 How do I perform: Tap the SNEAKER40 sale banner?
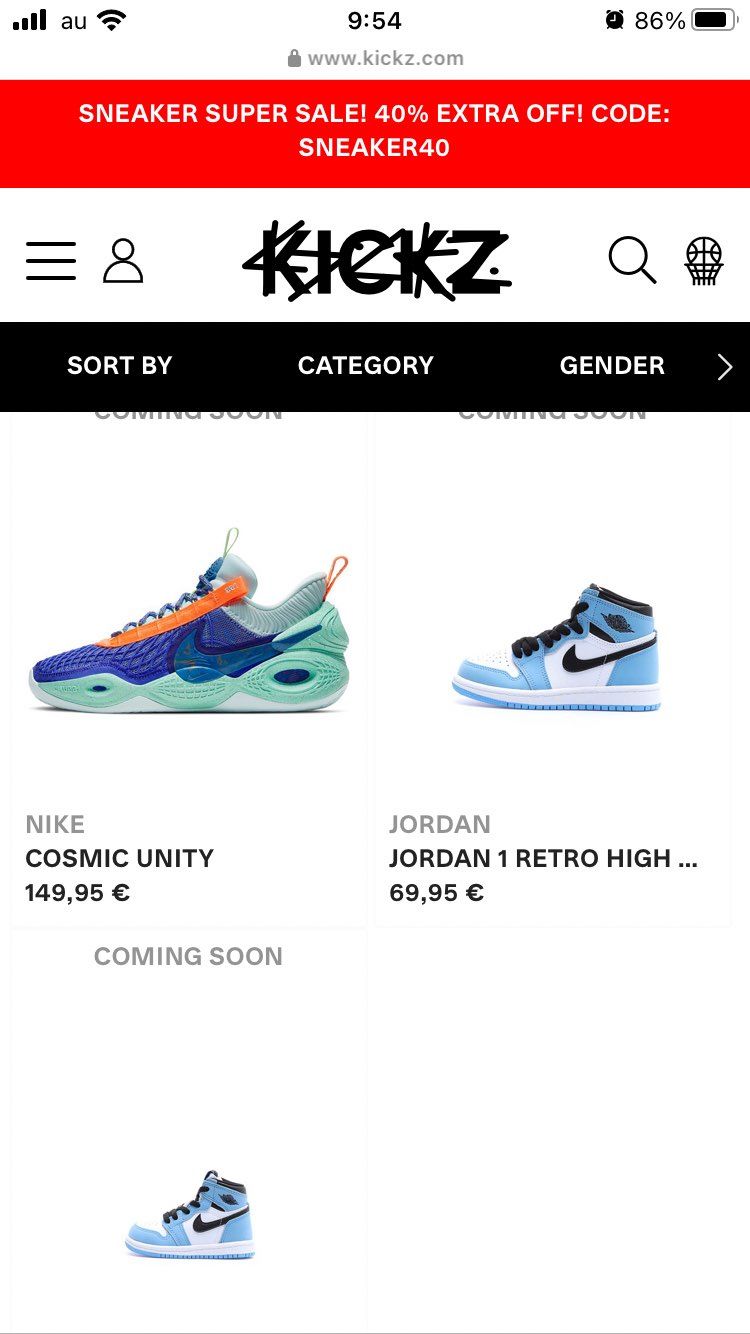(x=375, y=131)
